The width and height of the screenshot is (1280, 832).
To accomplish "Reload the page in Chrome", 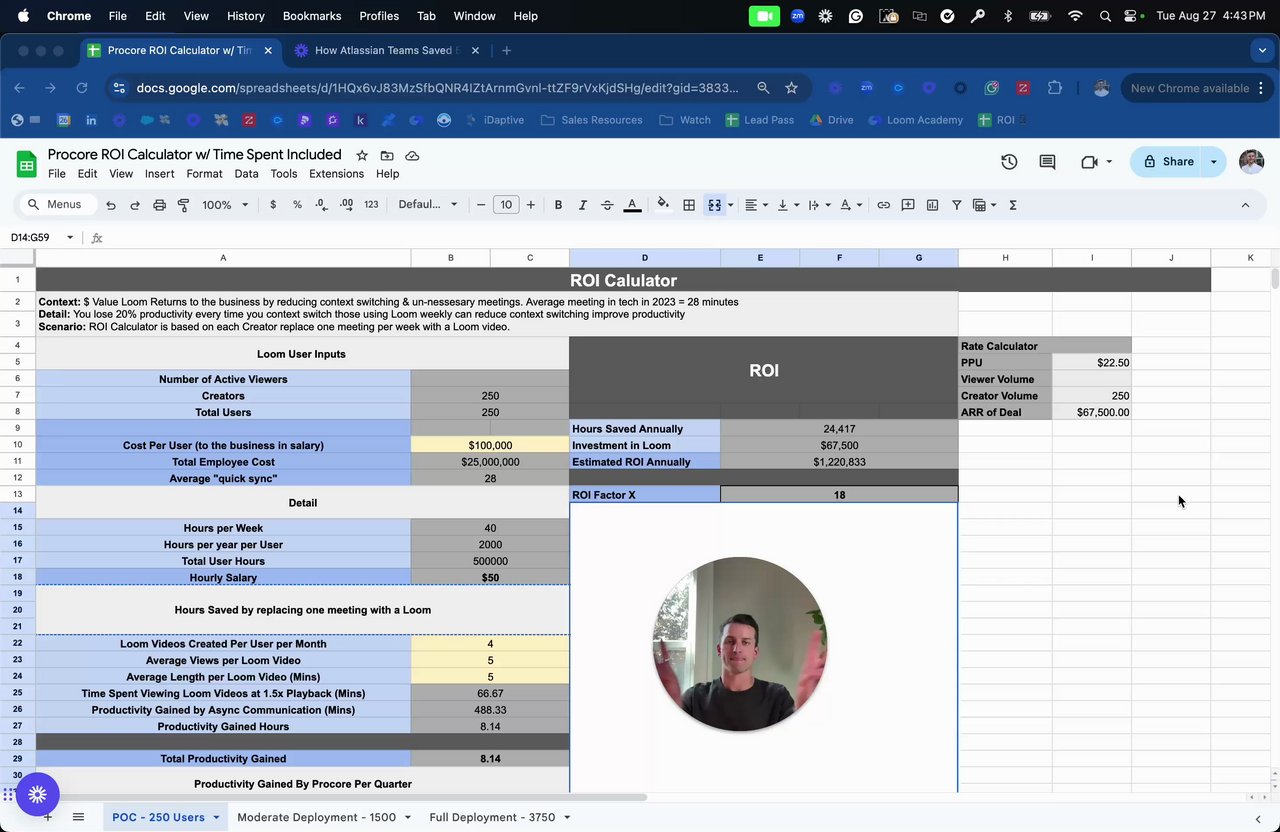I will click(82, 88).
